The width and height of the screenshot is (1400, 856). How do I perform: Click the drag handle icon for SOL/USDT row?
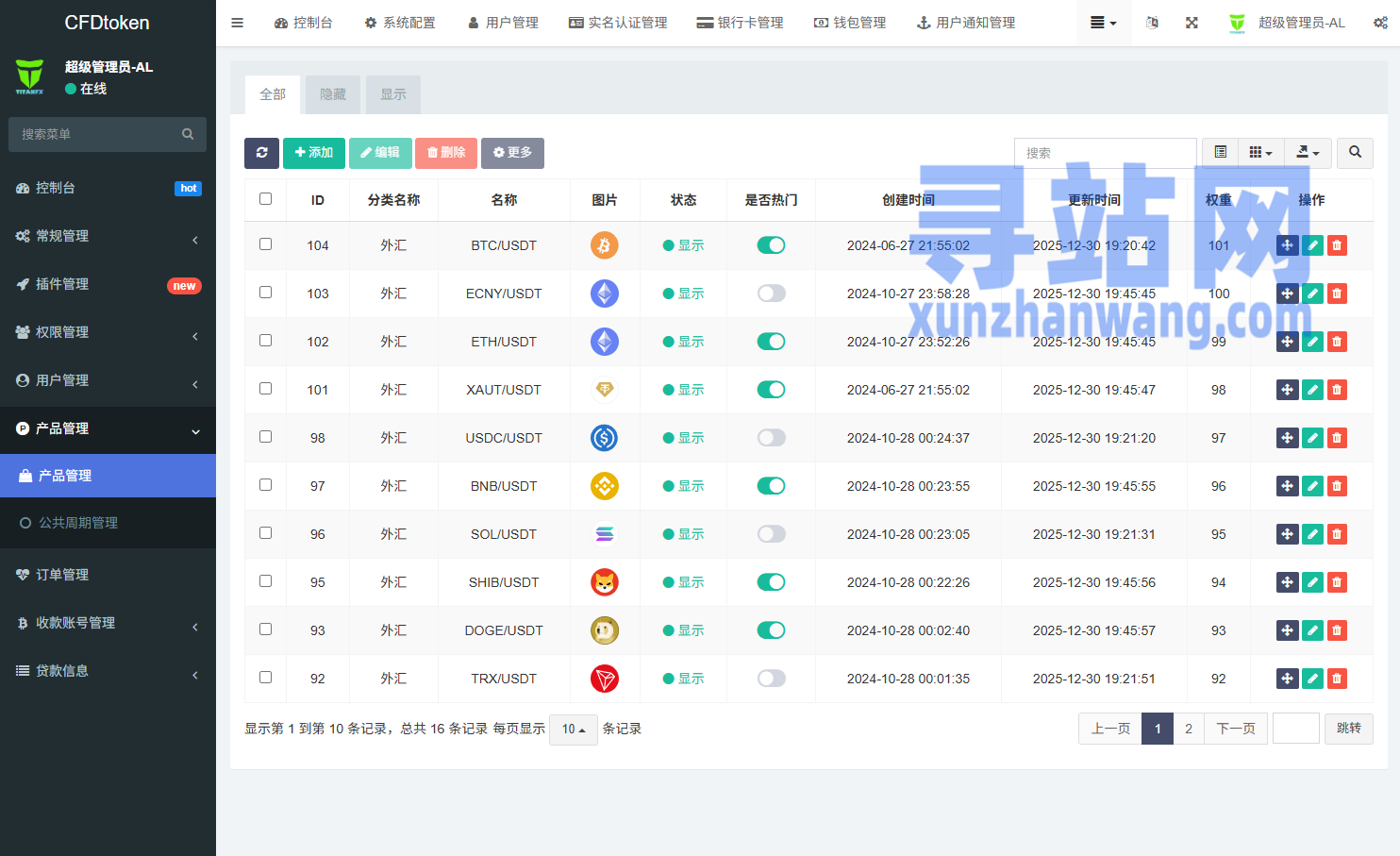point(1287,534)
